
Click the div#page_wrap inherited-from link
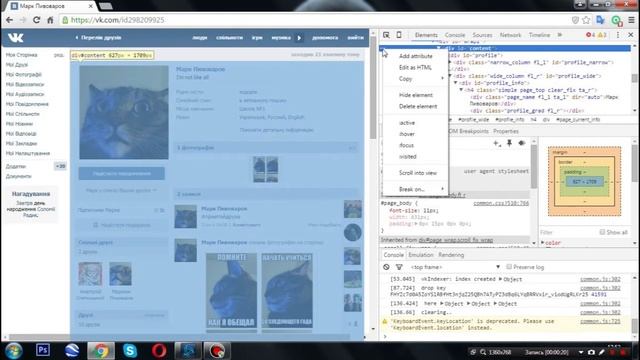(x=456, y=240)
